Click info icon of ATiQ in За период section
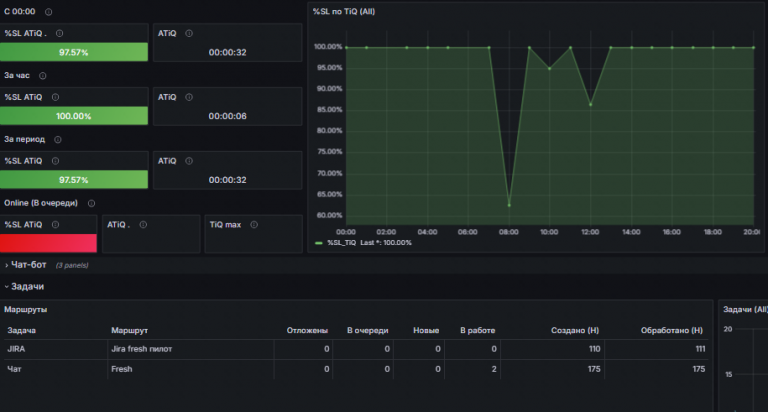This screenshot has width=768, height=412. 189,161
